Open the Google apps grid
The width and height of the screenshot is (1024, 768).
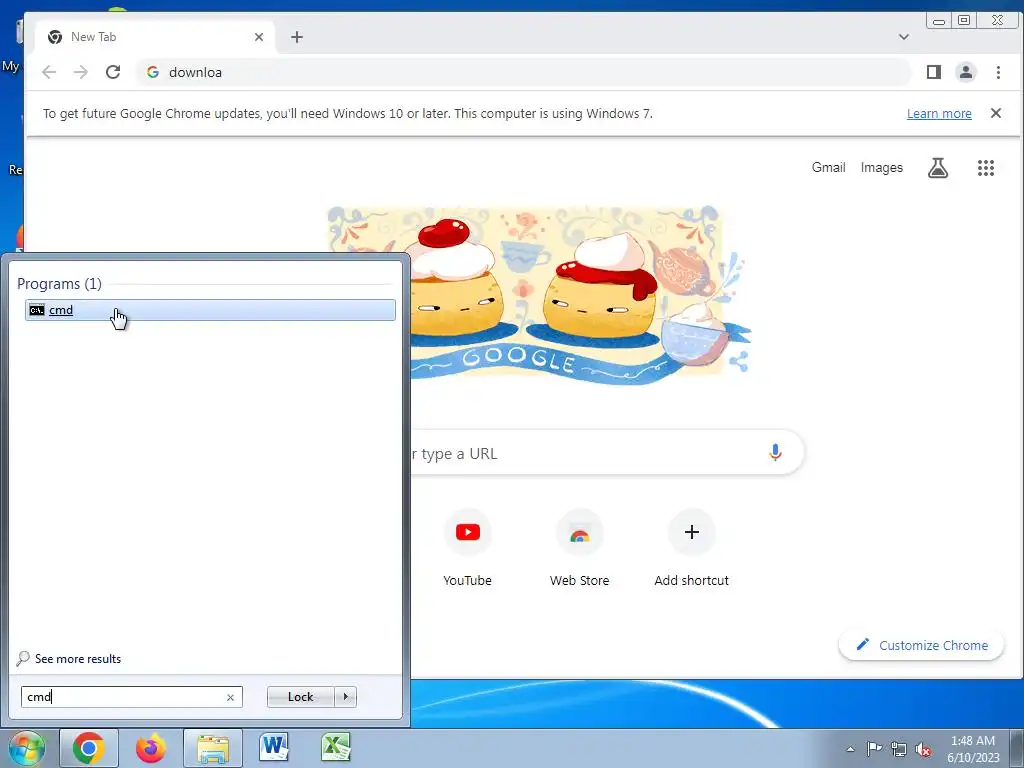(x=985, y=168)
